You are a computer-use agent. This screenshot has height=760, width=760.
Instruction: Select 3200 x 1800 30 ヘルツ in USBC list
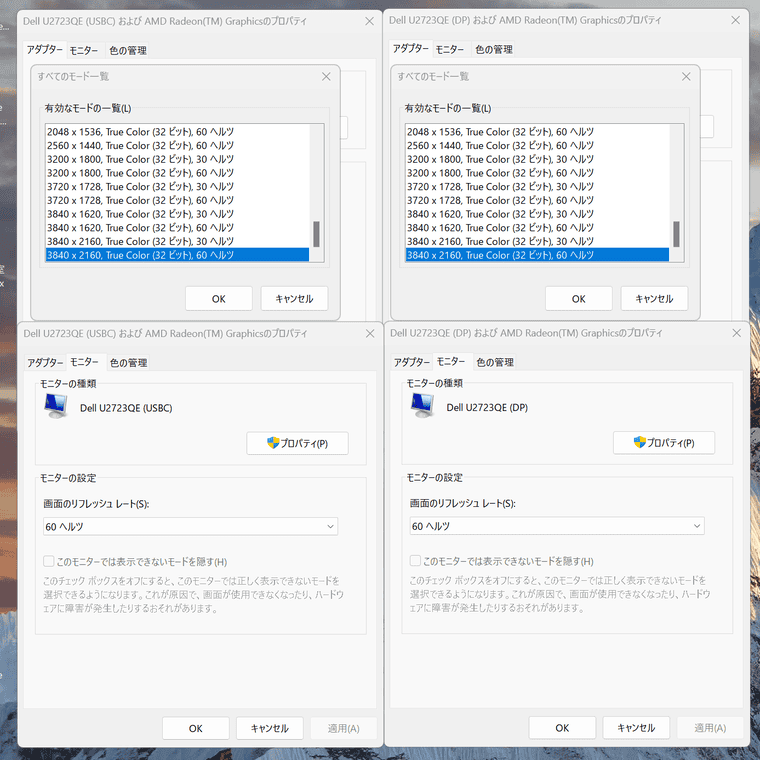tap(177, 159)
